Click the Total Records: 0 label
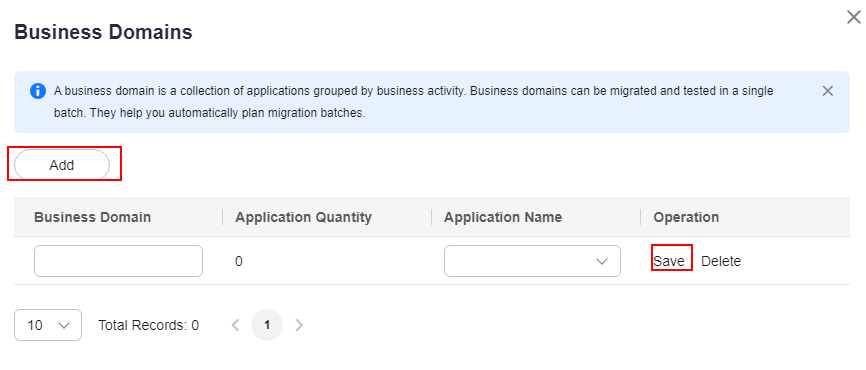Screen dimensions: 866x370 coord(149,325)
